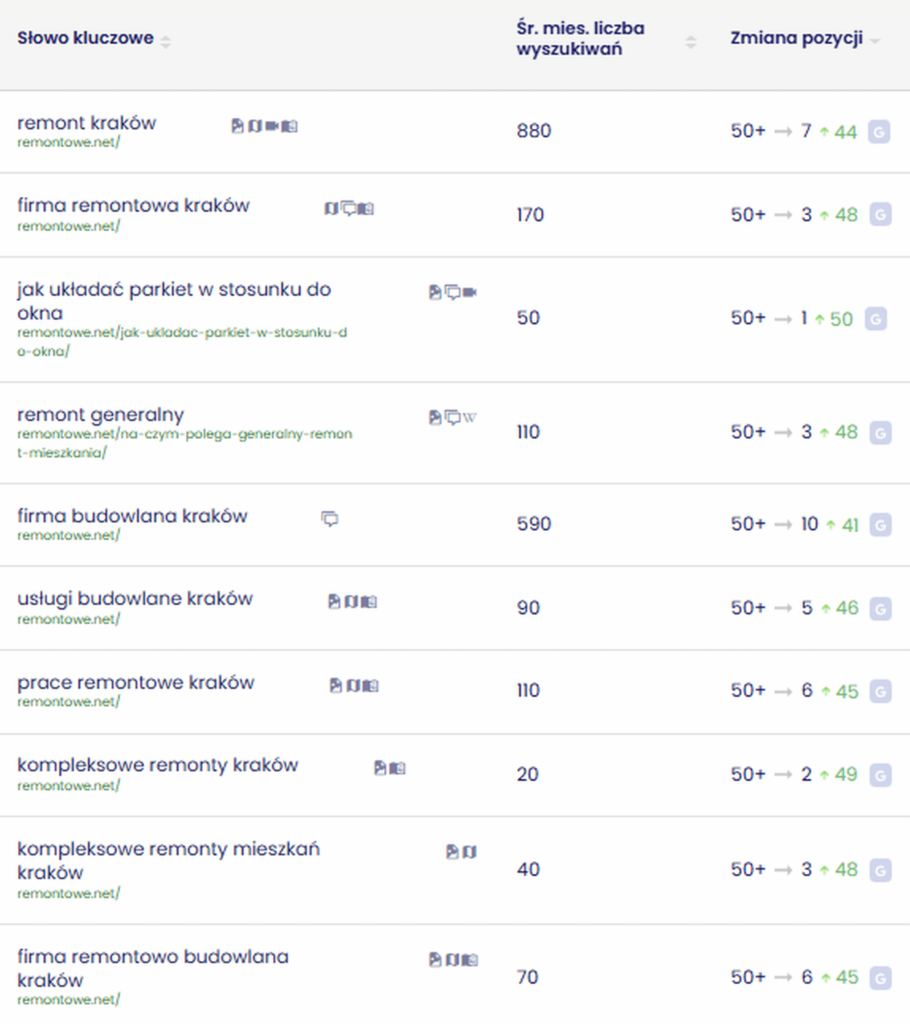
Task: Click the local pack icon for usługi budowlane kraków
Action: (370, 602)
